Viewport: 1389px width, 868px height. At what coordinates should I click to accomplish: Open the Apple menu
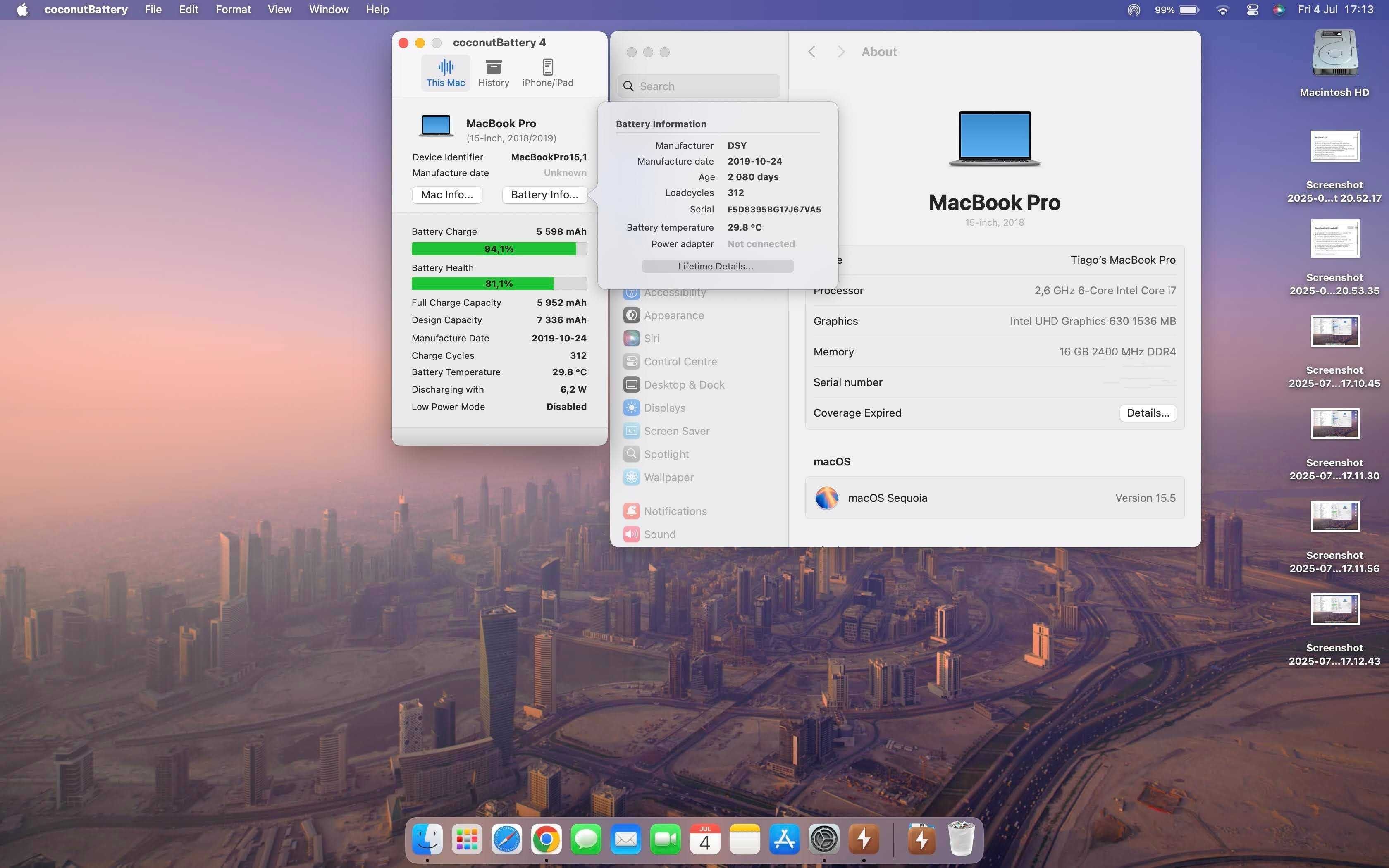[22, 10]
